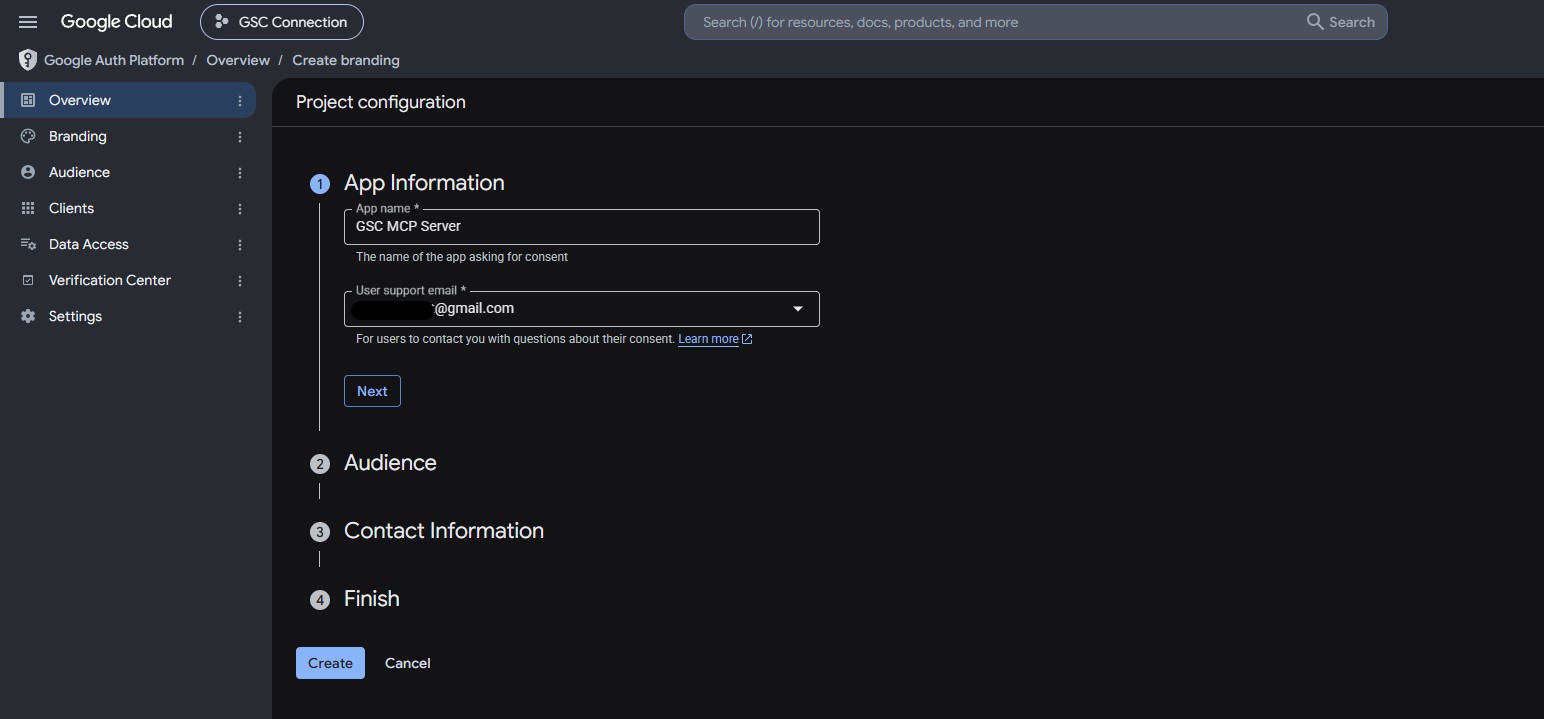Click the support email dropdown arrow
The height and width of the screenshot is (719, 1544).
[x=798, y=309]
